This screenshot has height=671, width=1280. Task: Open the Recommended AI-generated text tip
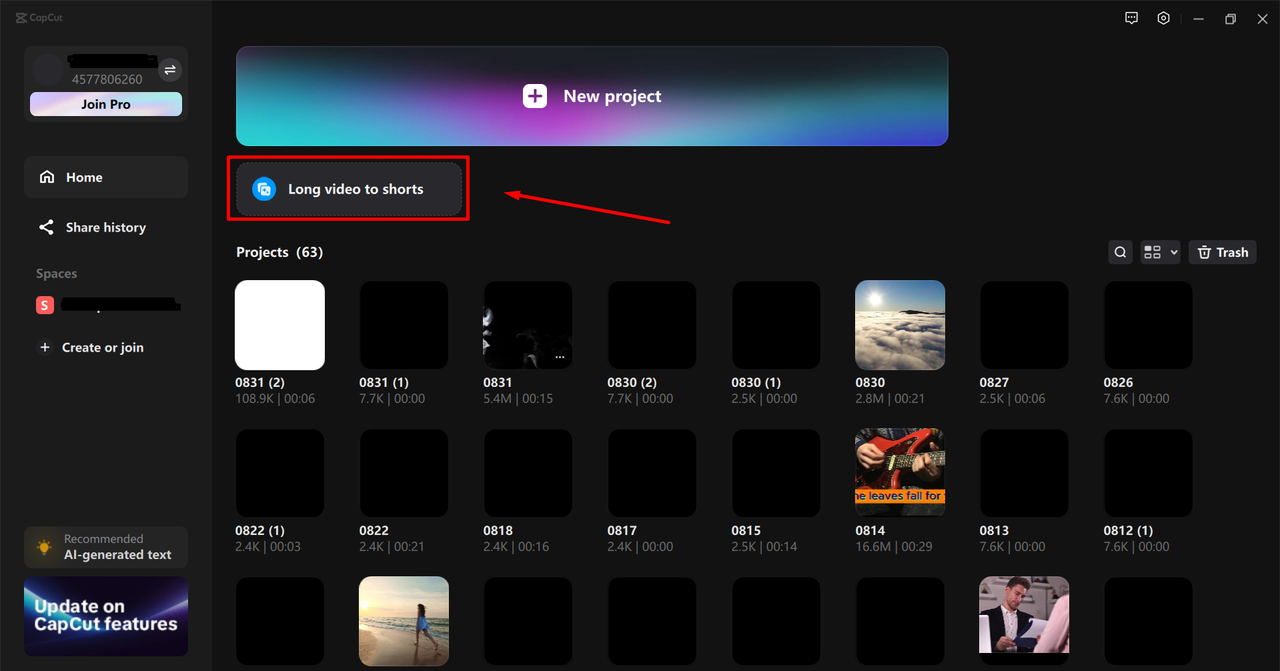(106, 547)
